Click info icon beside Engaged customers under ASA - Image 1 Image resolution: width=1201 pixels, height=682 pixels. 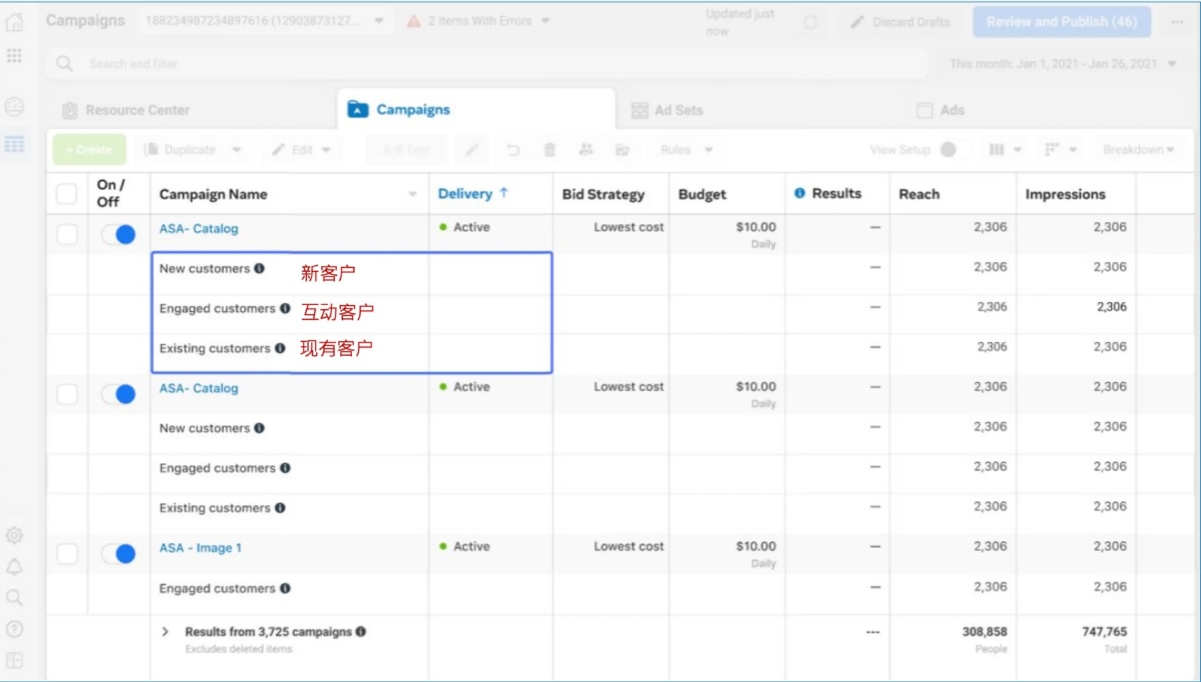coord(285,588)
